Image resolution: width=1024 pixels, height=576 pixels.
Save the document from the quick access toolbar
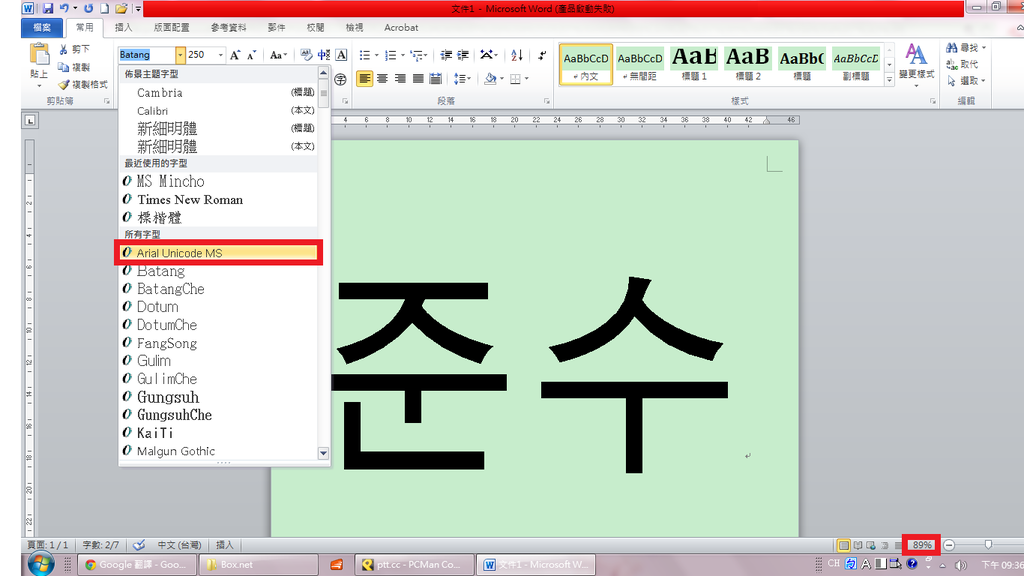point(48,8)
